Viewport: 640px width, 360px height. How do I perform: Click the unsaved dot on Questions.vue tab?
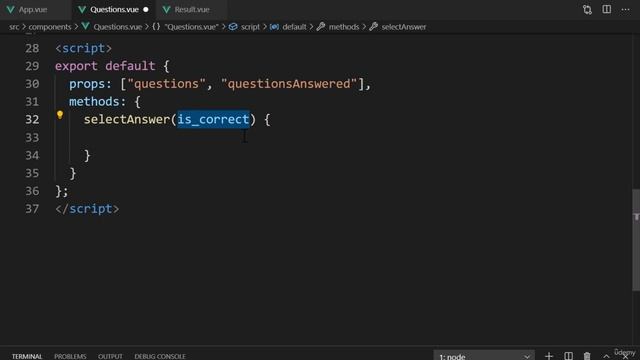click(x=146, y=9)
